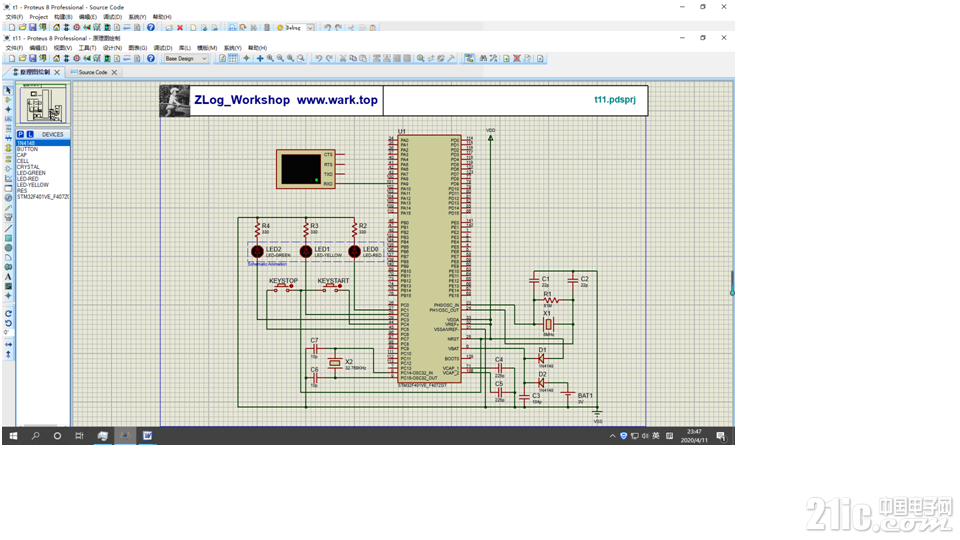
Task: Toggle the grid display icon
Action: pyautogui.click(x=233, y=58)
